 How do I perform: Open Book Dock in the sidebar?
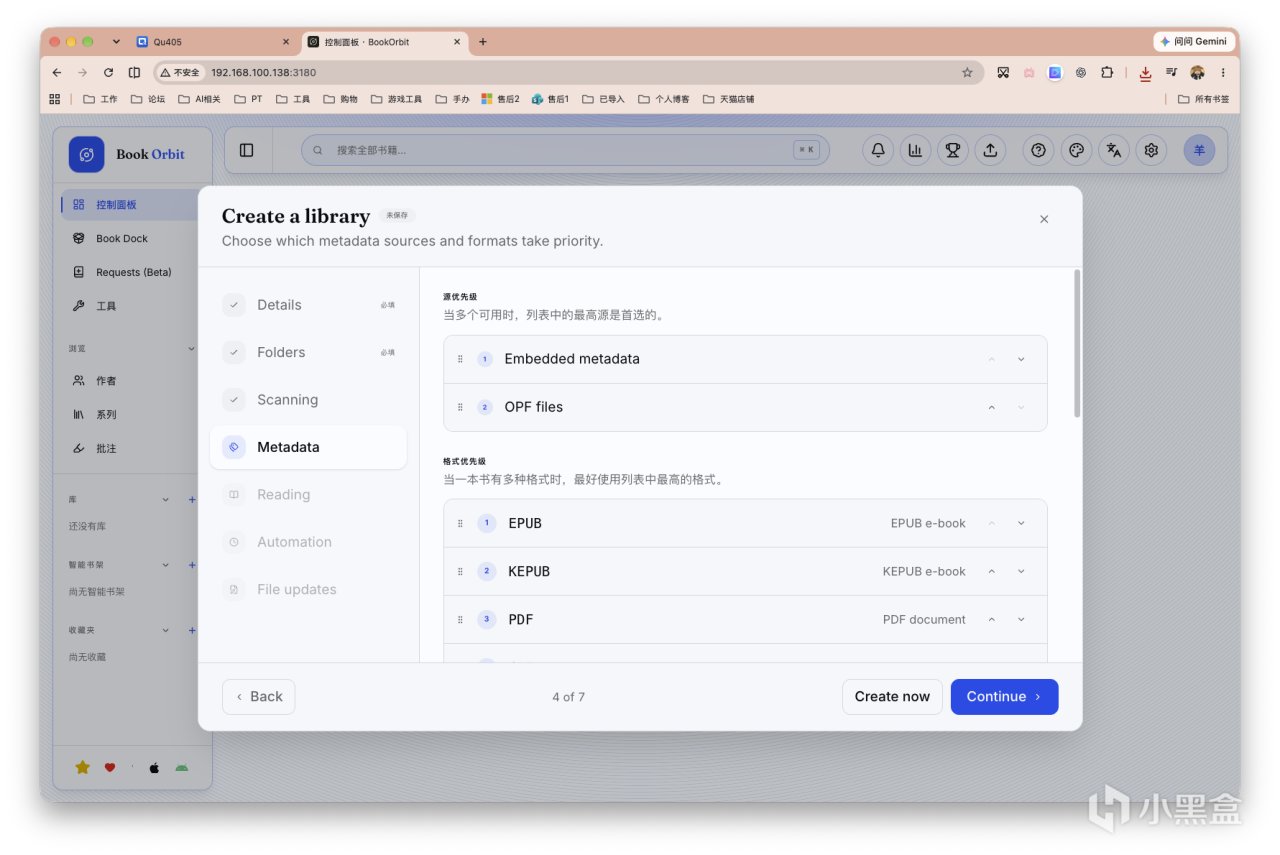[x=129, y=239]
